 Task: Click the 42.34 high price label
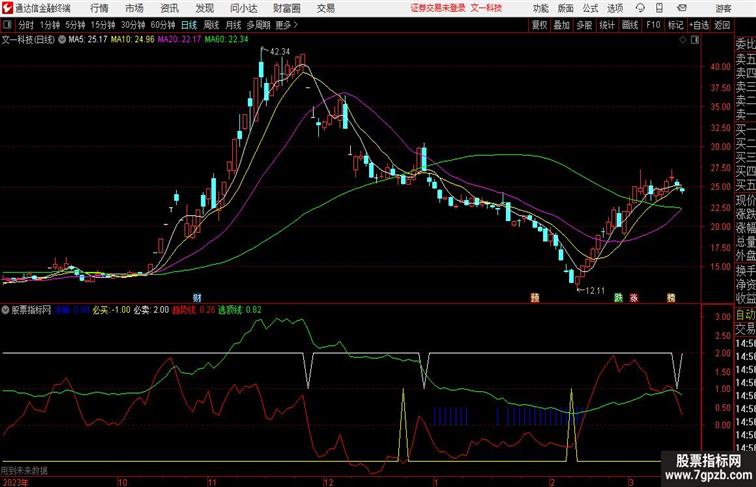point(280,51)
